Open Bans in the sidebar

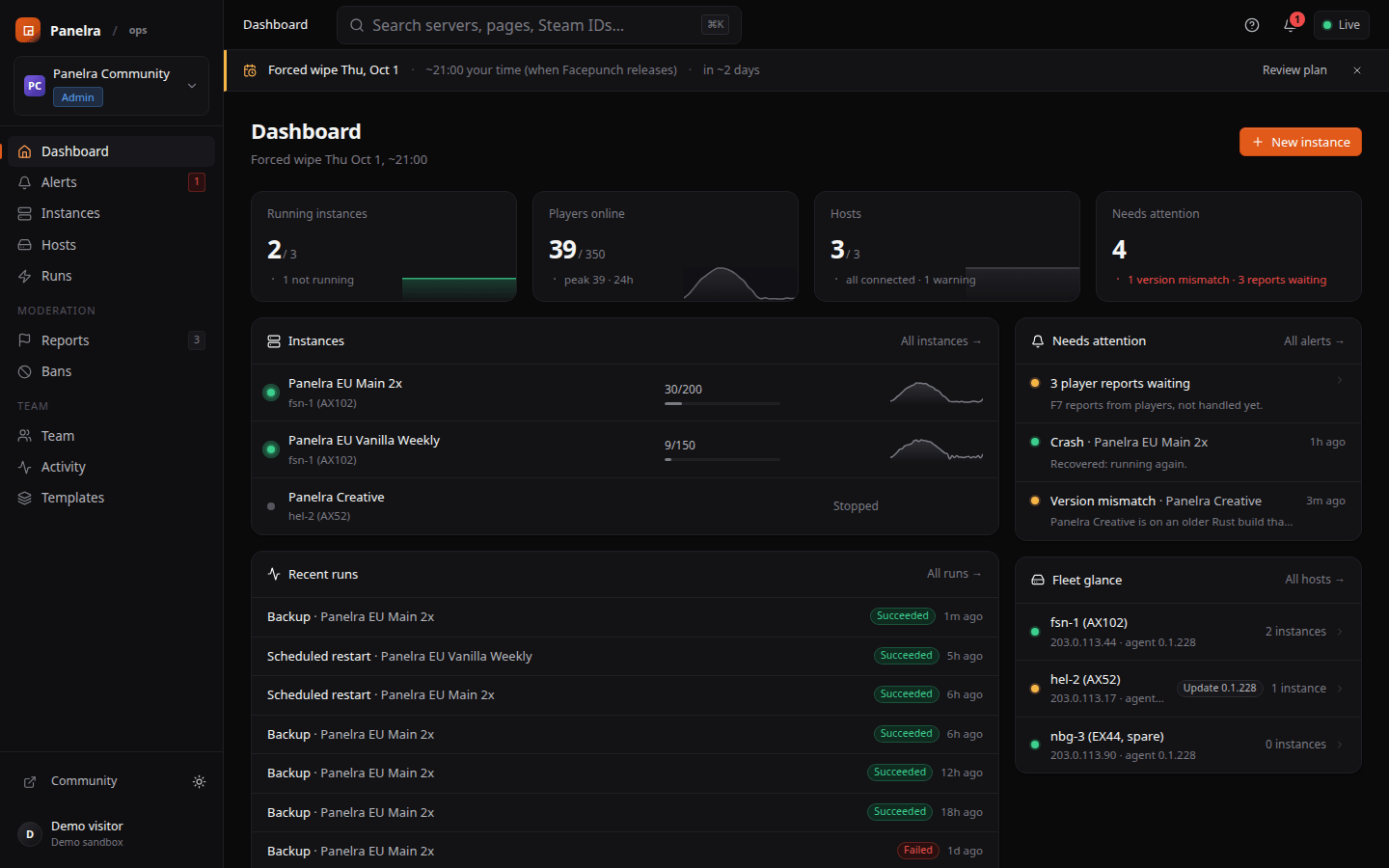[x=112, y=371]
